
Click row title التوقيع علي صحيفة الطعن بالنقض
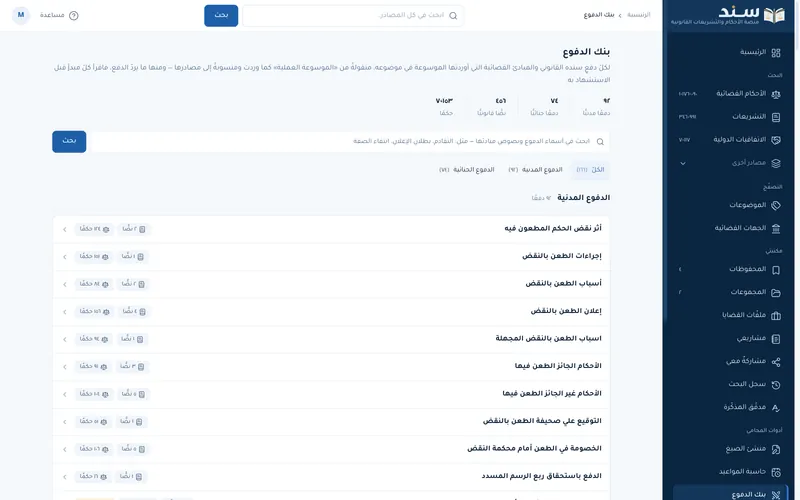[542, 421]
